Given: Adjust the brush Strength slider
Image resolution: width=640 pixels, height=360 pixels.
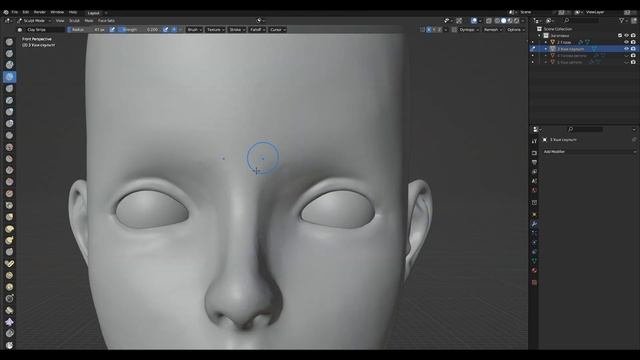Looking at the screenshot, I should pyautogui.click(x=139, y=30).
